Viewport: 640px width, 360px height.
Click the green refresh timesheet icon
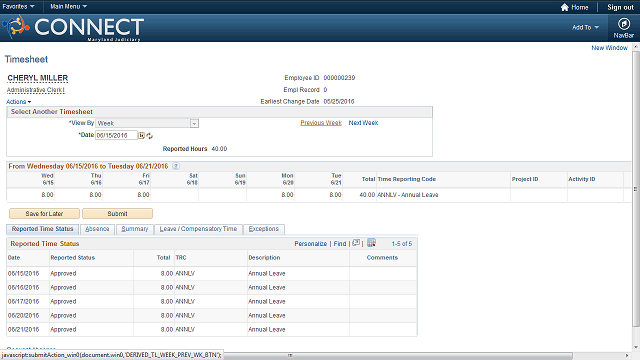click(x=150, y=136)
